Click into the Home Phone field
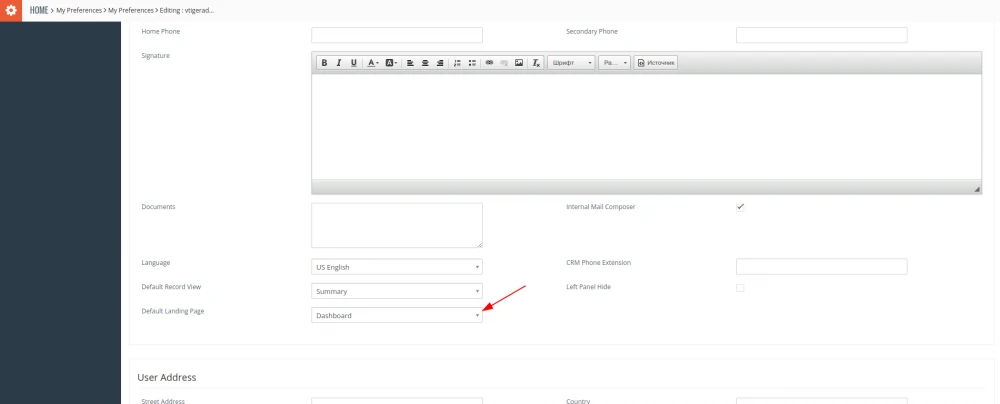The width and height of the screenshot is (1000, 404). tap(397, 35)
